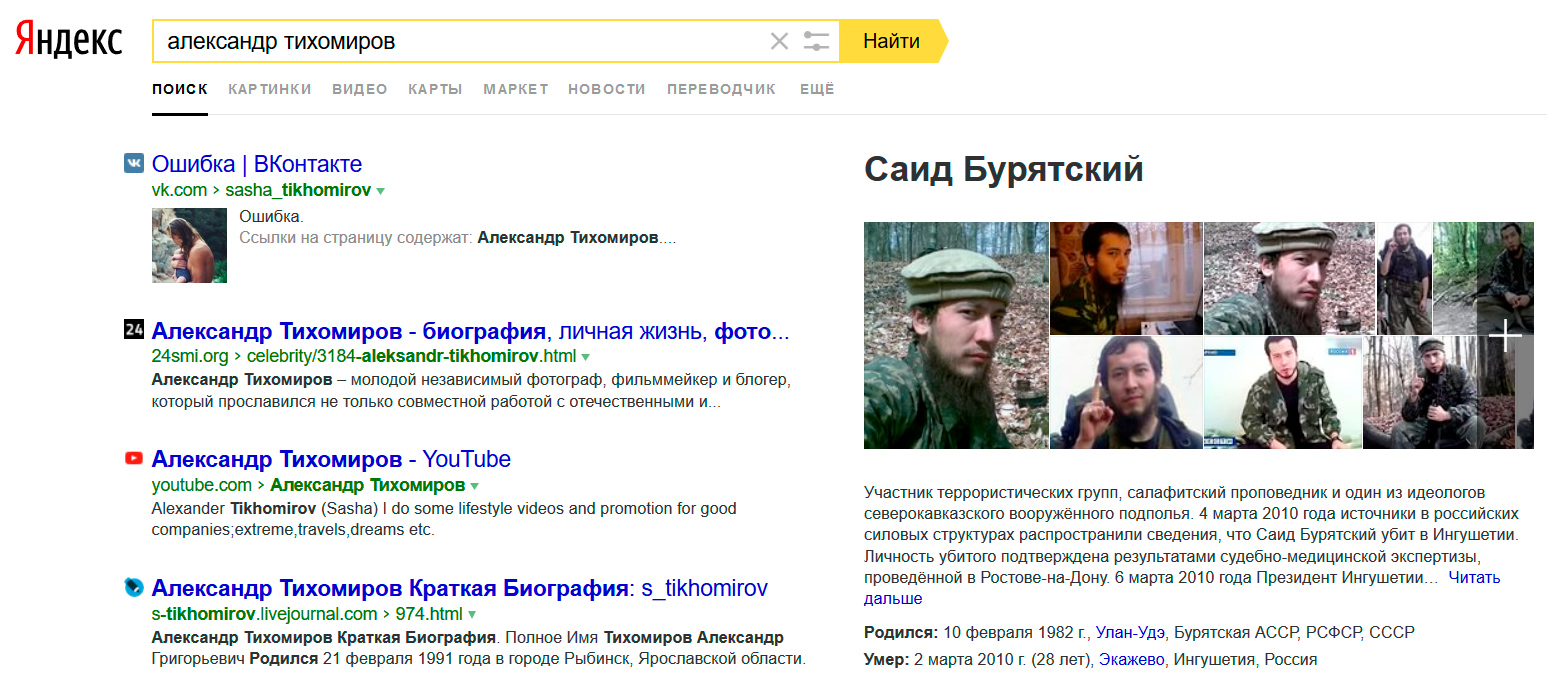Viewport: 1547px width, 689px height.
Task: Open the thumbnail image in the VK result
Action: [189, 245]
